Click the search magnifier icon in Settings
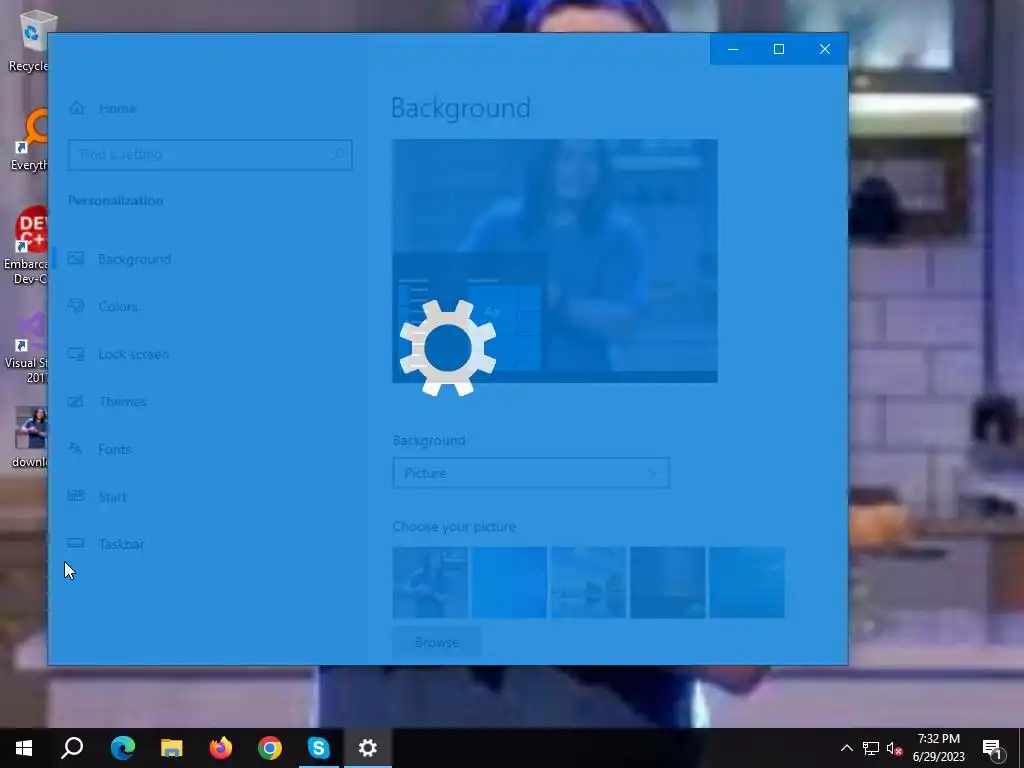 337,155
